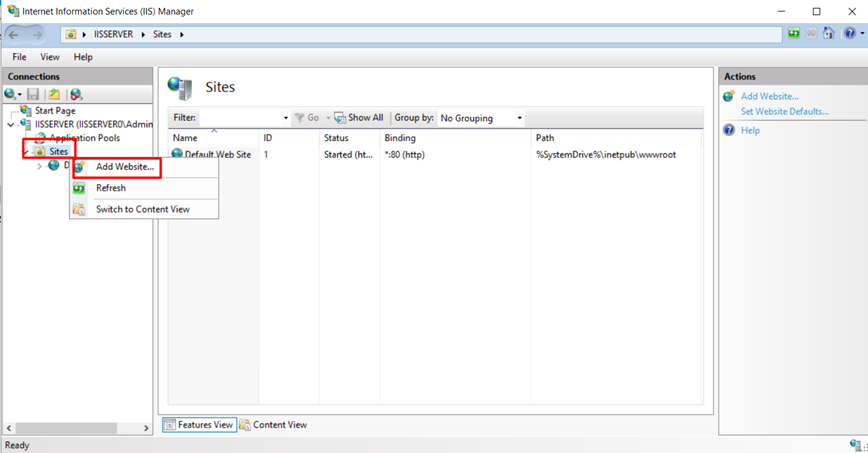This screenshot has width=868, height=453.
Task: Switch to the Features View tab
Action: click(x=199, y=425)
